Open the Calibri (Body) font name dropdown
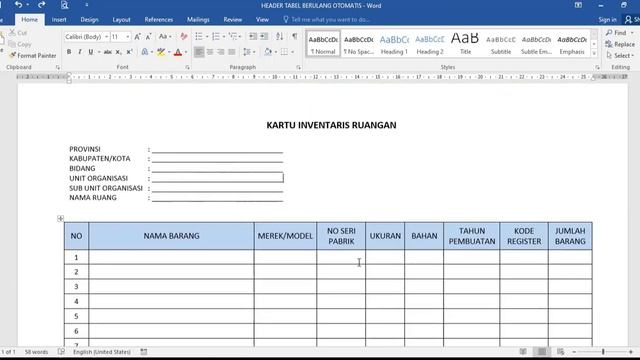This screenshot has height=360, width=640. (x=107, y=37)
